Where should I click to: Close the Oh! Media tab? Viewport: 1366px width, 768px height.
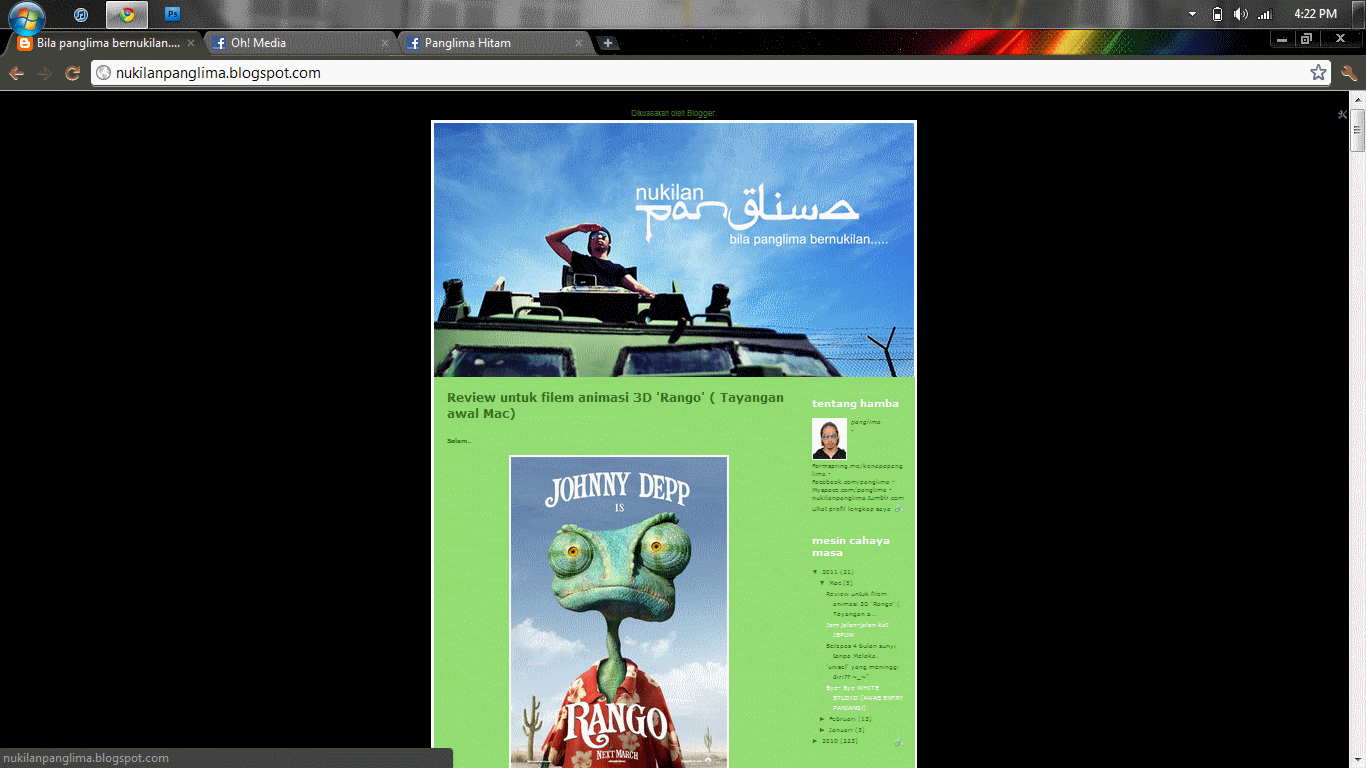(x=385, y=43)
